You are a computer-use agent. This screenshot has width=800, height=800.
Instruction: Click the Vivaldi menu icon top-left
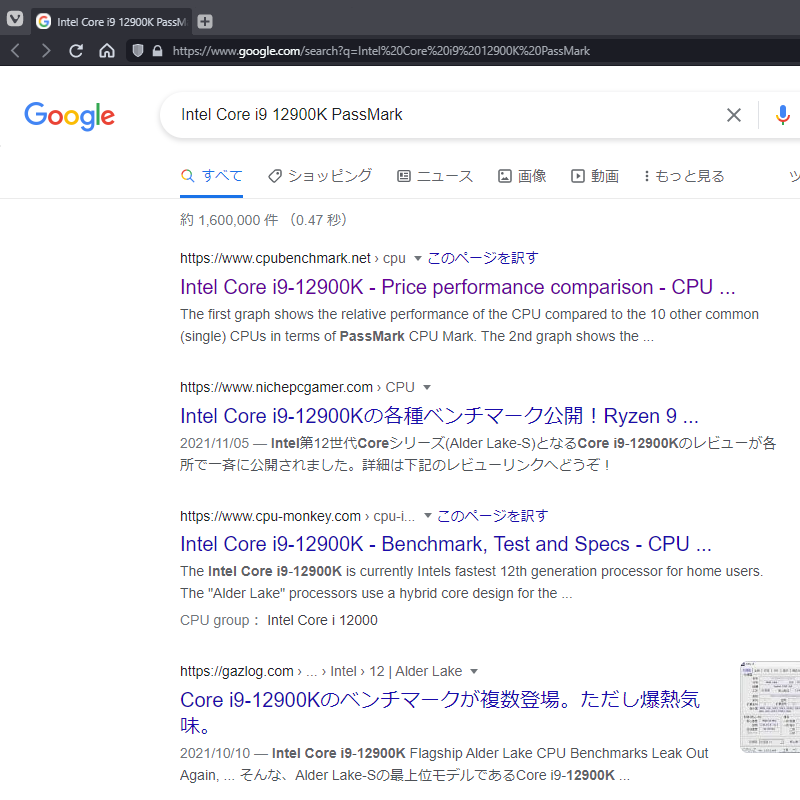click(14, 20)
